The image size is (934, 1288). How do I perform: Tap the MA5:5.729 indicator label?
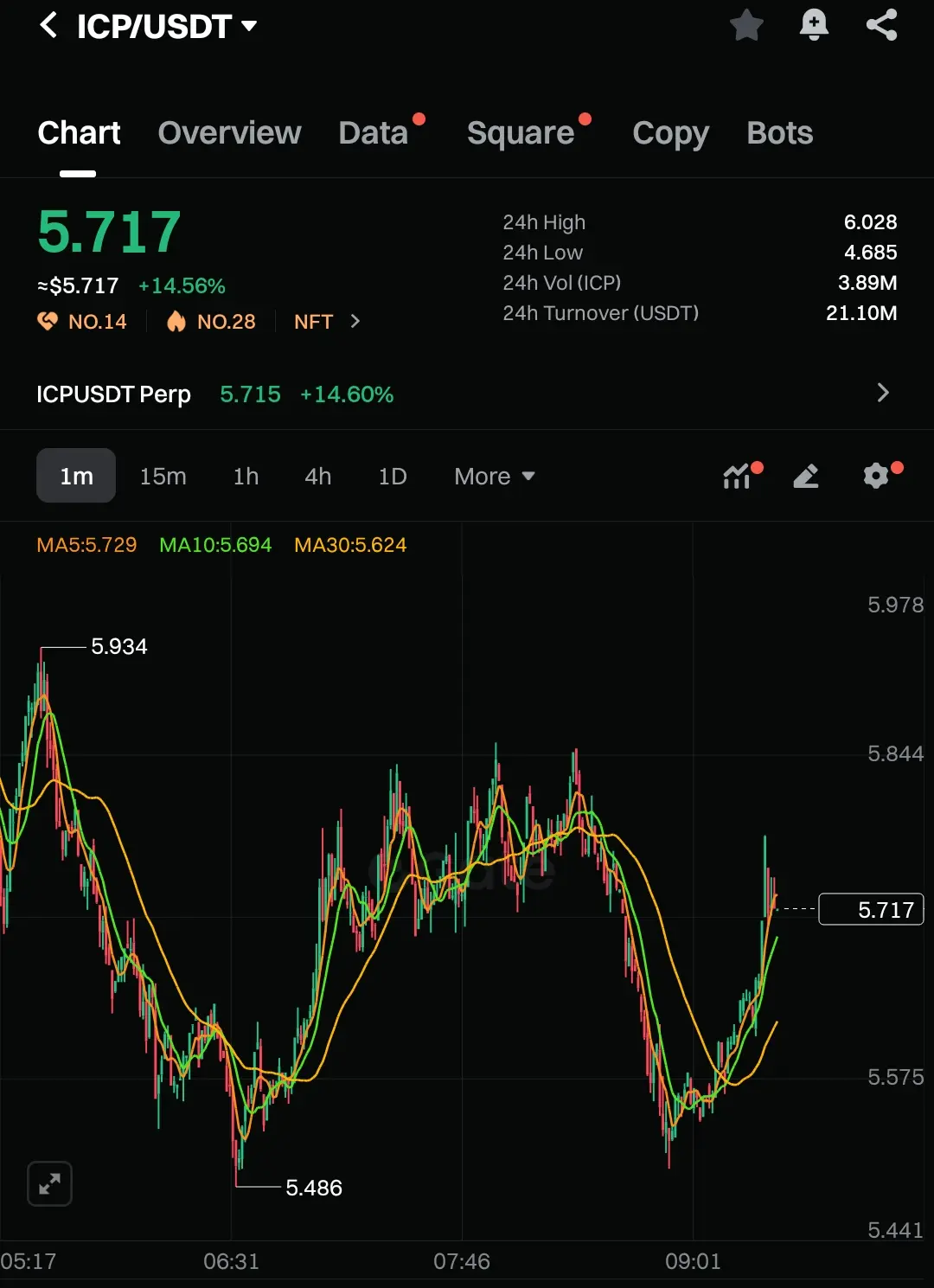pyautogui.click(x=86, y=545)
